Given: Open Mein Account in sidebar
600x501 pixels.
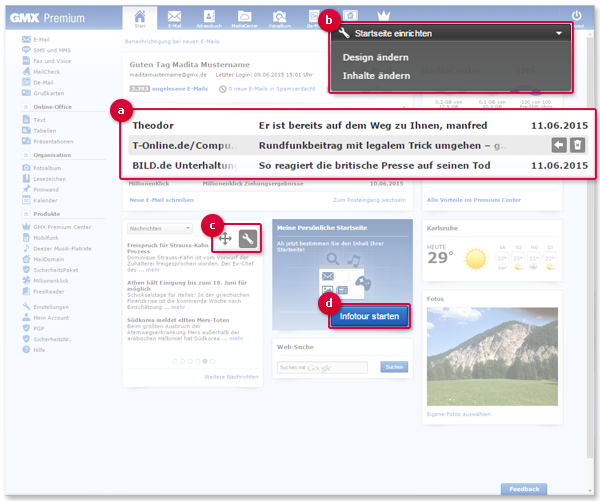Looking at the screenshot, I should pyautogui.click(x=46, y=317).
